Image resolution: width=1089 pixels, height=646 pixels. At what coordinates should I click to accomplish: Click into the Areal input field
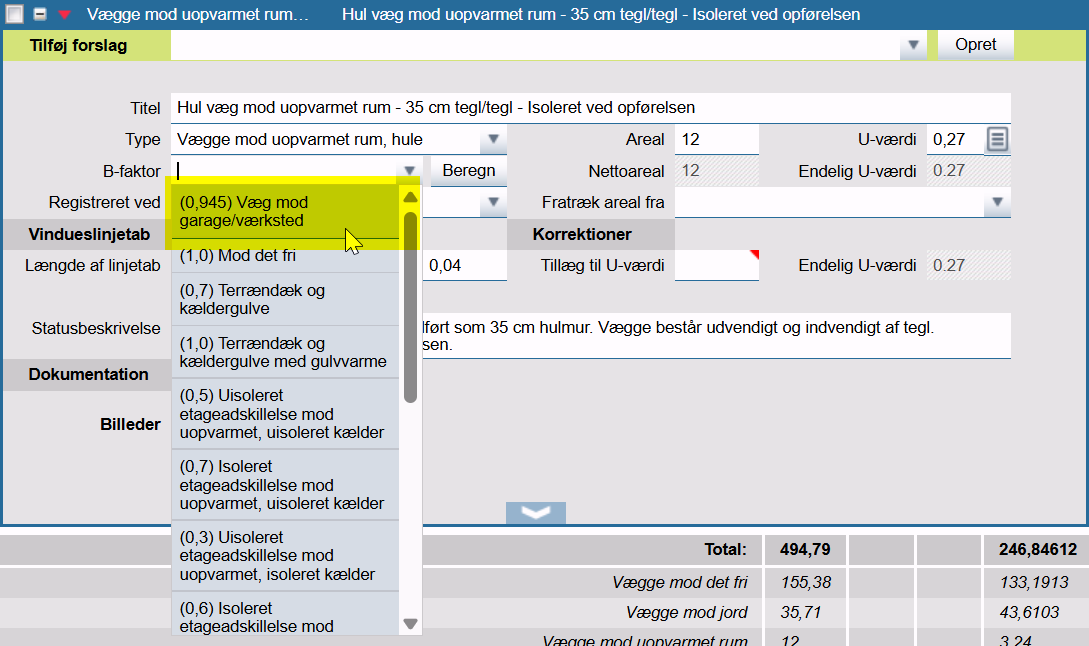716,140
